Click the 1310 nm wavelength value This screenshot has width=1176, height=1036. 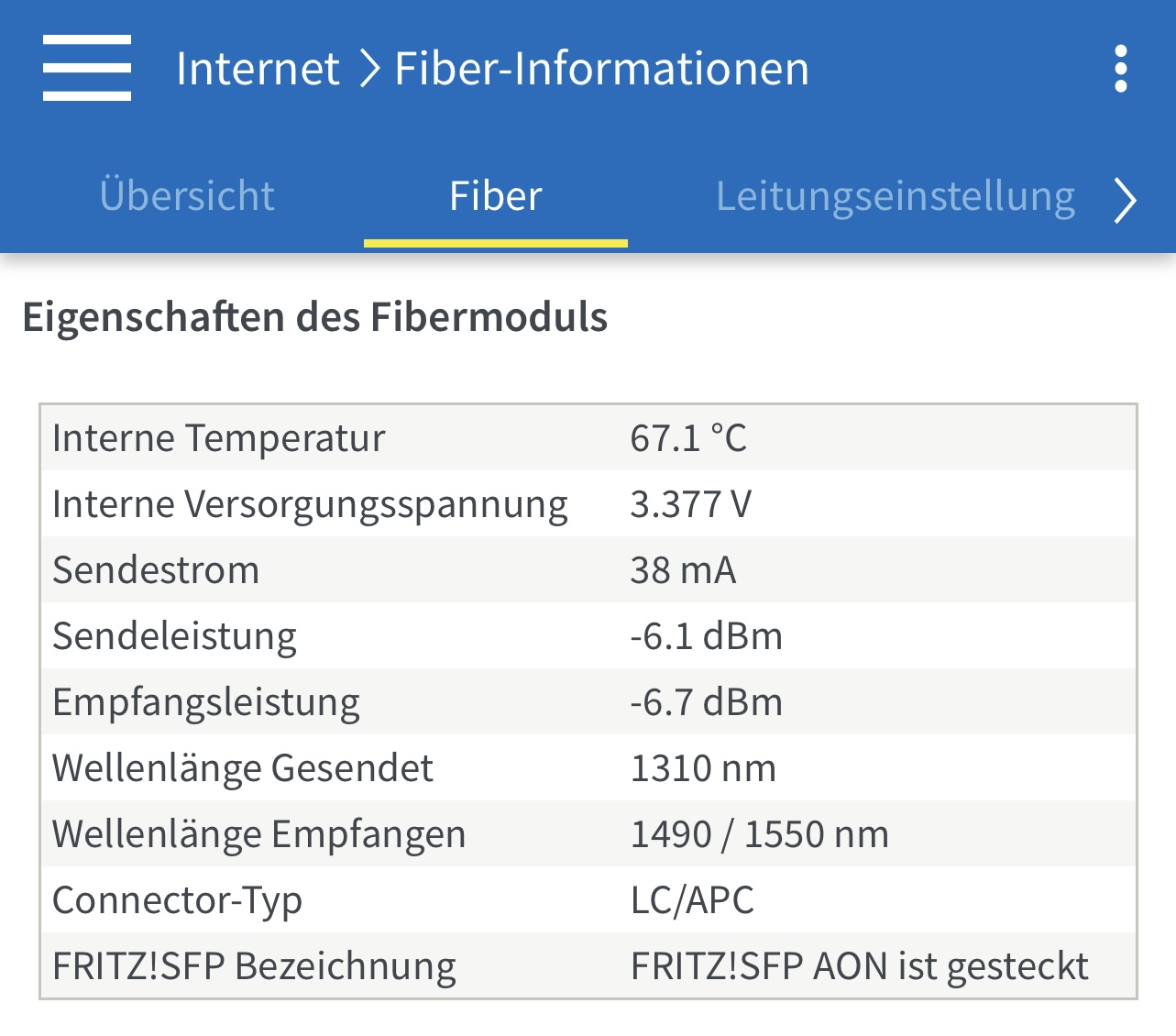tap(703, 768)
